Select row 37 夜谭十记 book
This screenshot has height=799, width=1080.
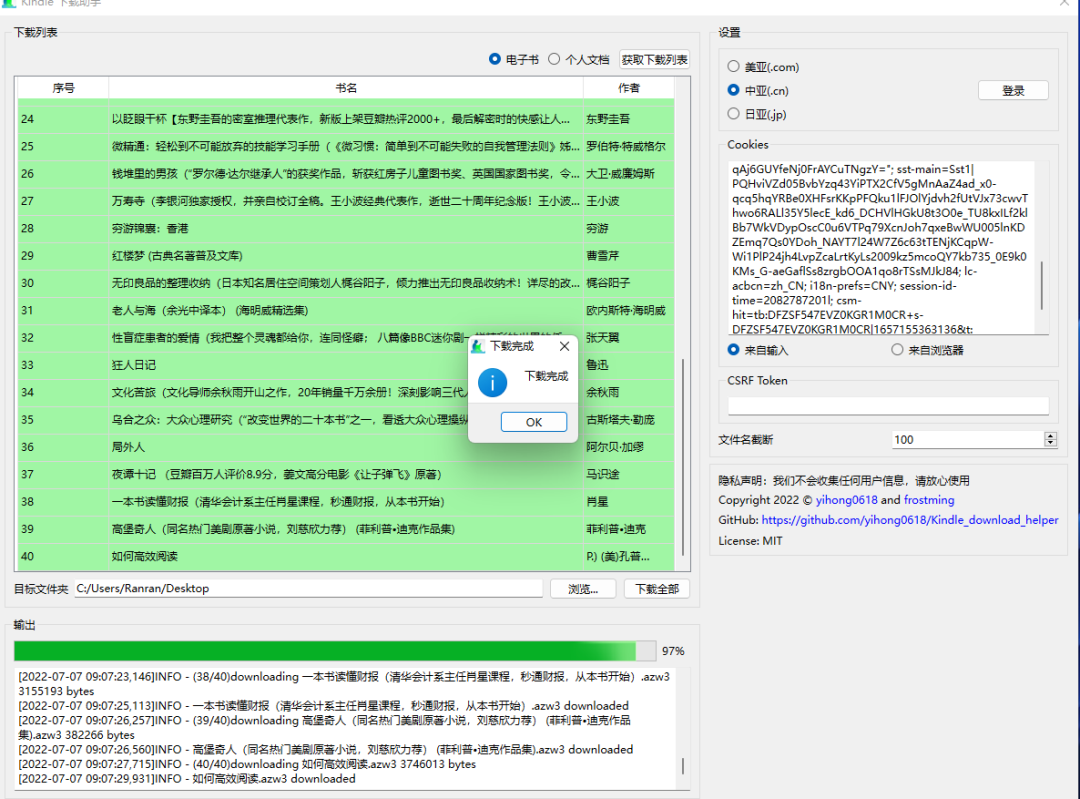pos(346,474)
